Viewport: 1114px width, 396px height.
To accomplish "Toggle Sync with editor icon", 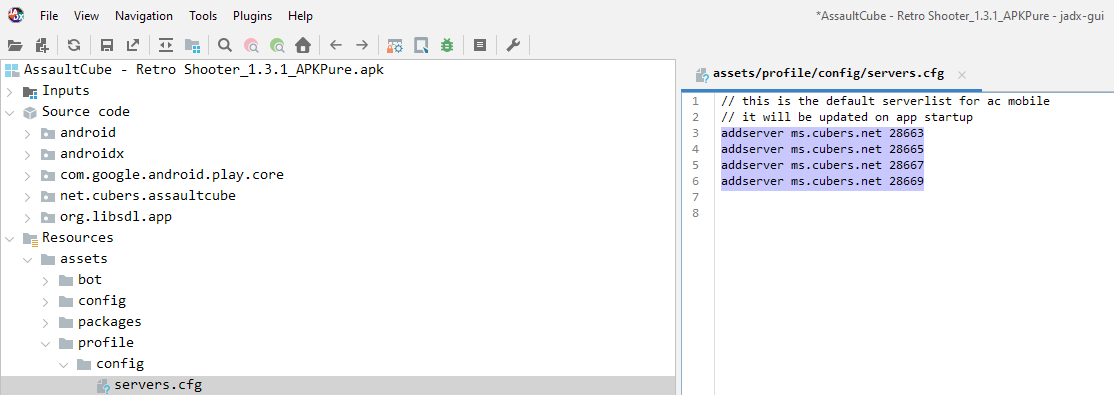I will pos(166,46).
